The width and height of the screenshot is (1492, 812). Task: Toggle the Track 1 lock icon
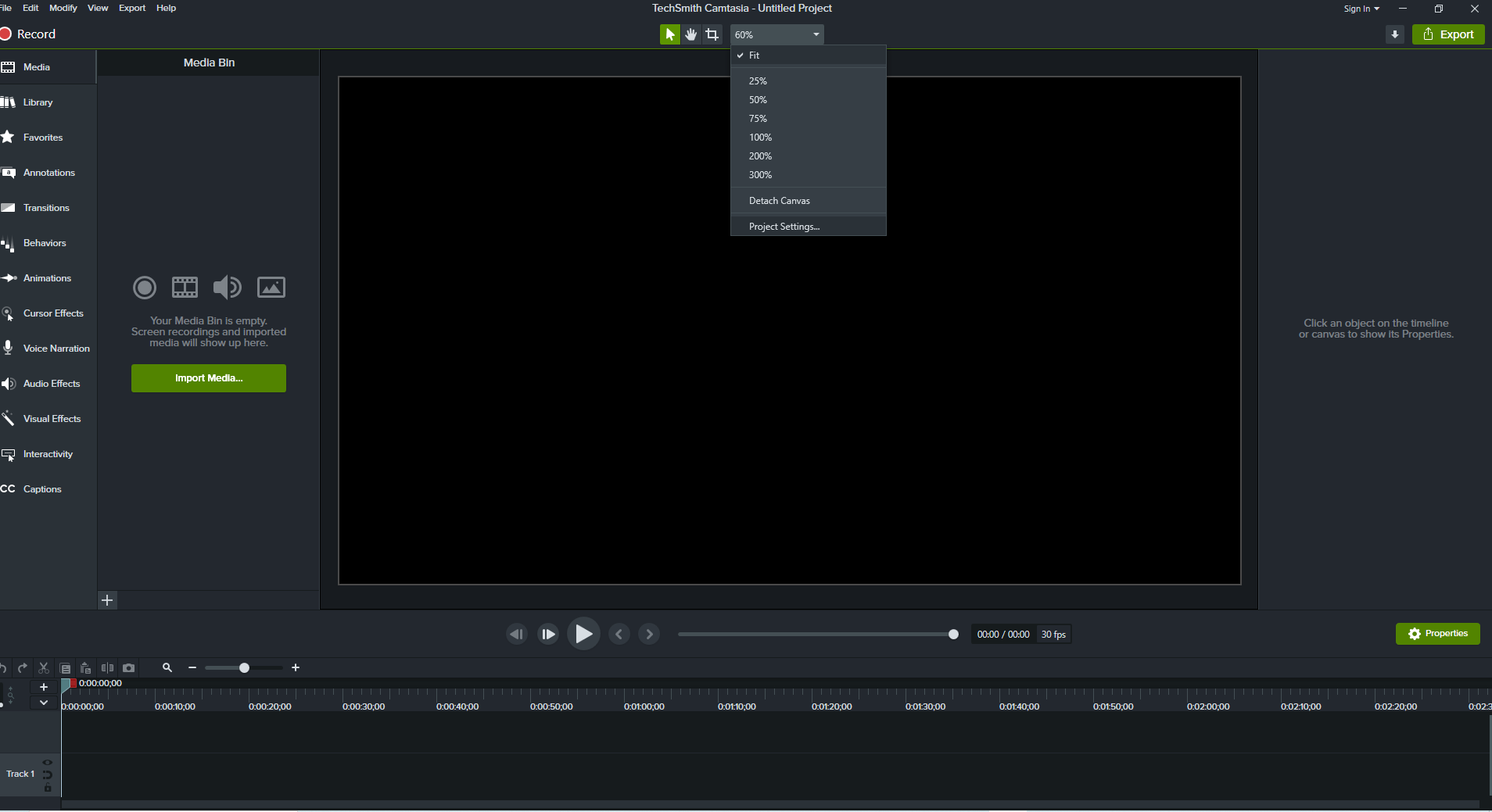[48, 788]
